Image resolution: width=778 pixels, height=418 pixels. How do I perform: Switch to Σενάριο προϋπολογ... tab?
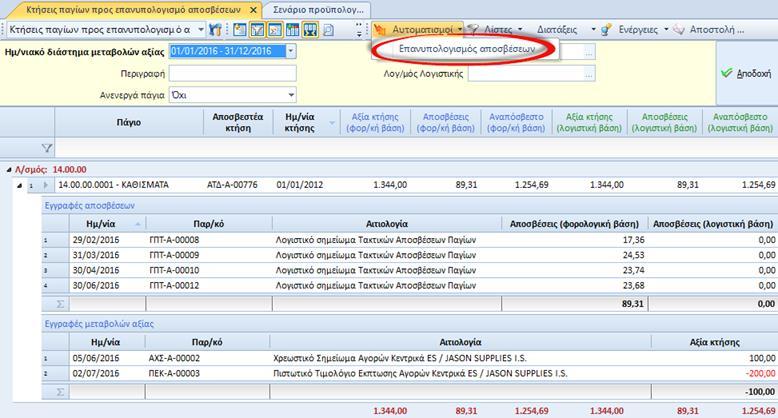tap(318, 9)
